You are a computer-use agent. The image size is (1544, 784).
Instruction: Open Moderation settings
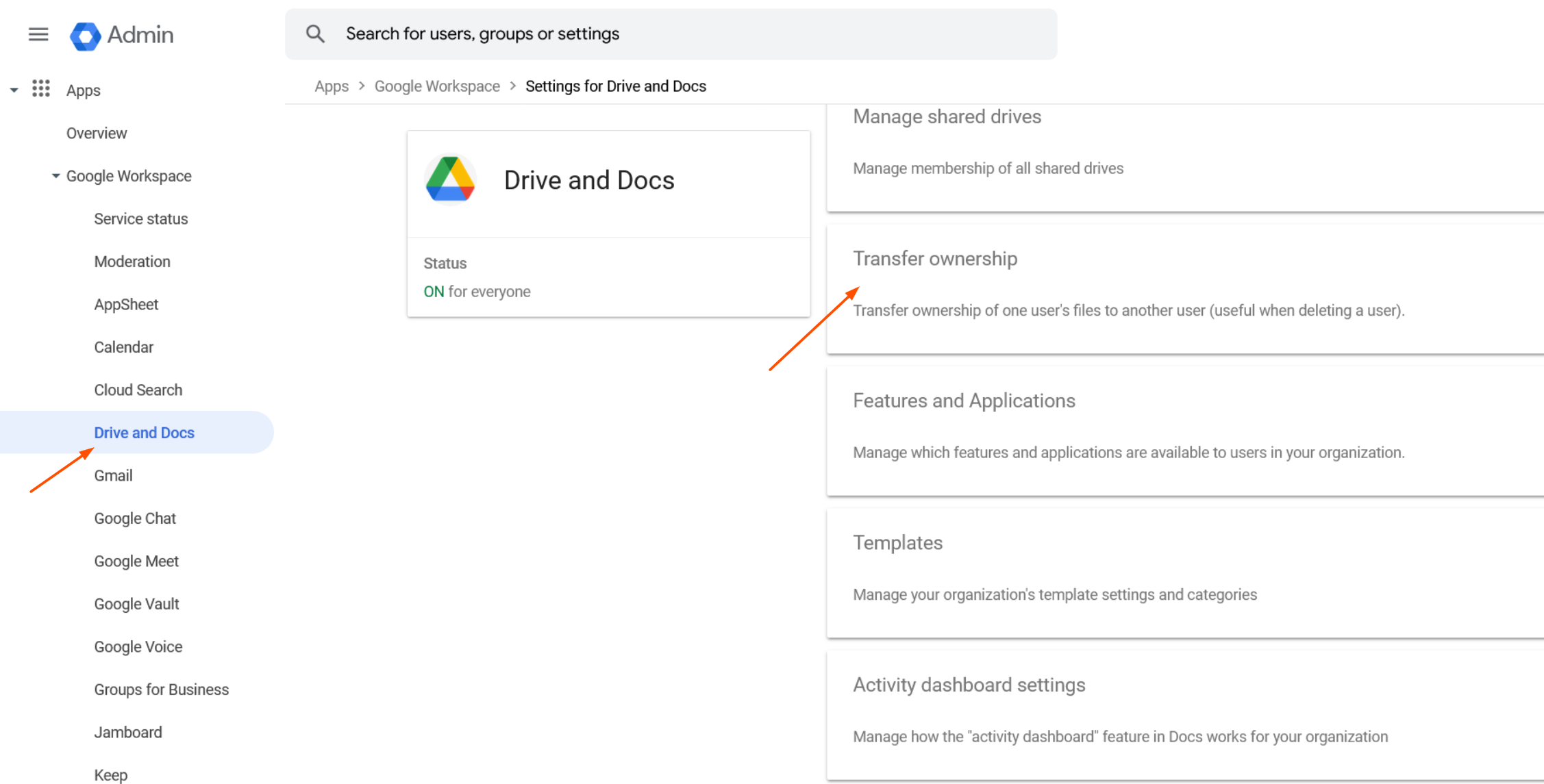coord(132,262)
